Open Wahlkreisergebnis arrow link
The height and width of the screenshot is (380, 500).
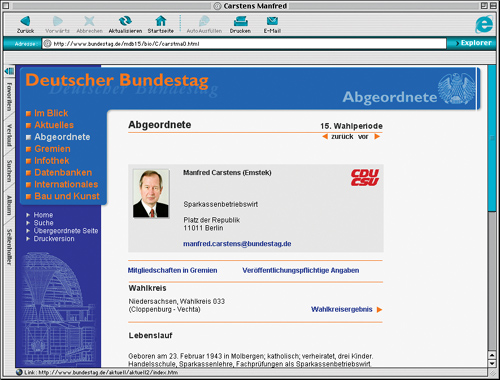[x=346, y=309]
